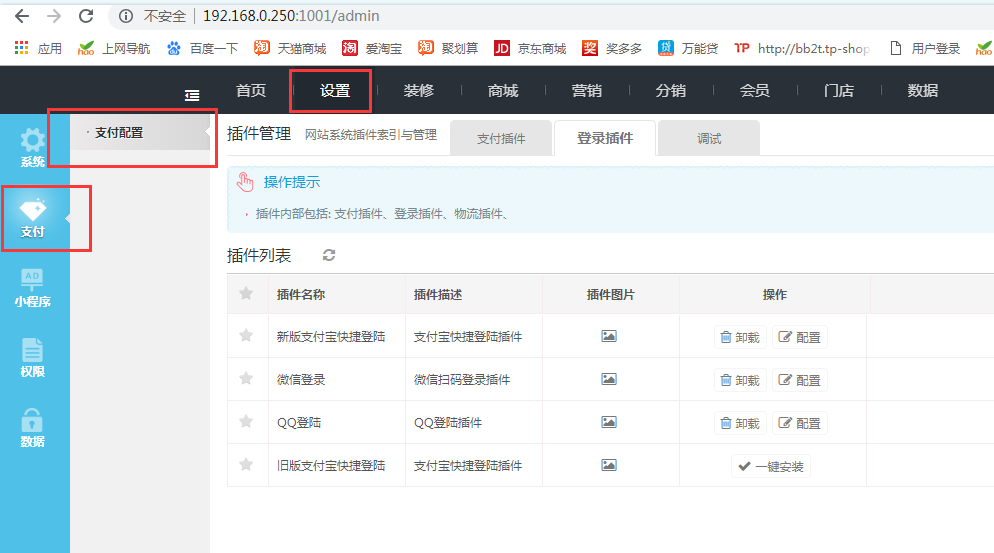994x553 pixels.
Task: Click 一键安装 for 旧版支付宝快捷登陆
Action: [770, 466]
